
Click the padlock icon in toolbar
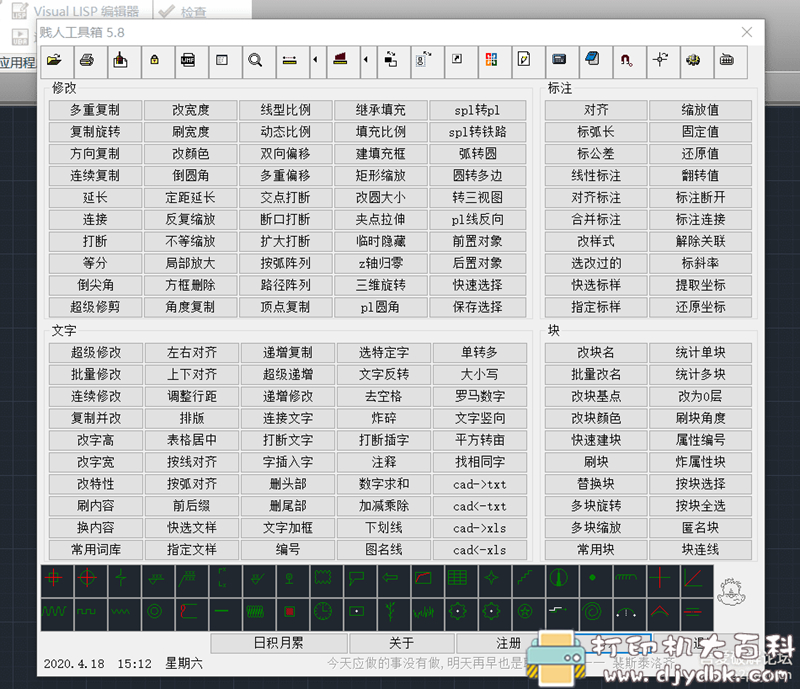[157, 61]
